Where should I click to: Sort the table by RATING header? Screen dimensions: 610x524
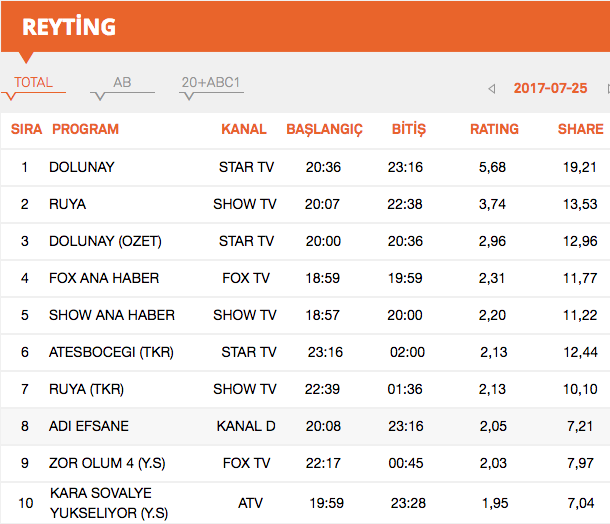pos(494,129)
